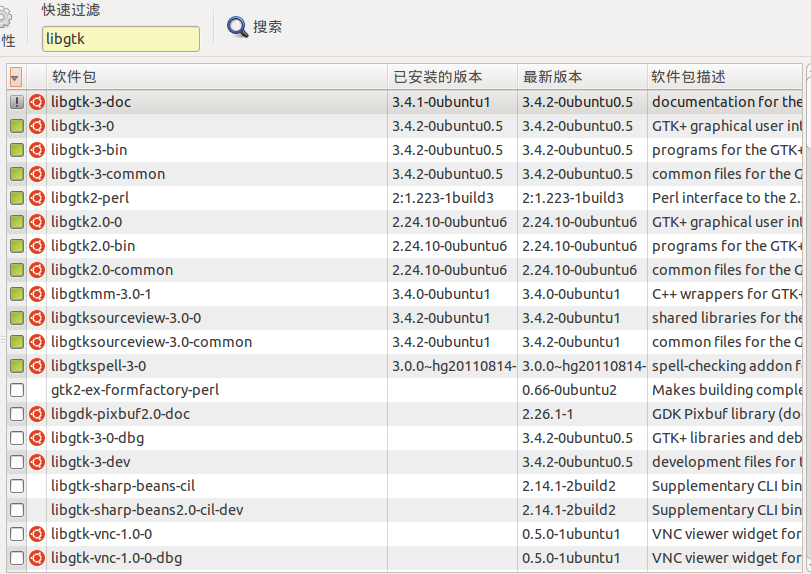Click the Ubuntu icon beside libgtkmm-3.0-1
This screenshot has height=574, width=811.
tap(37, 294)
